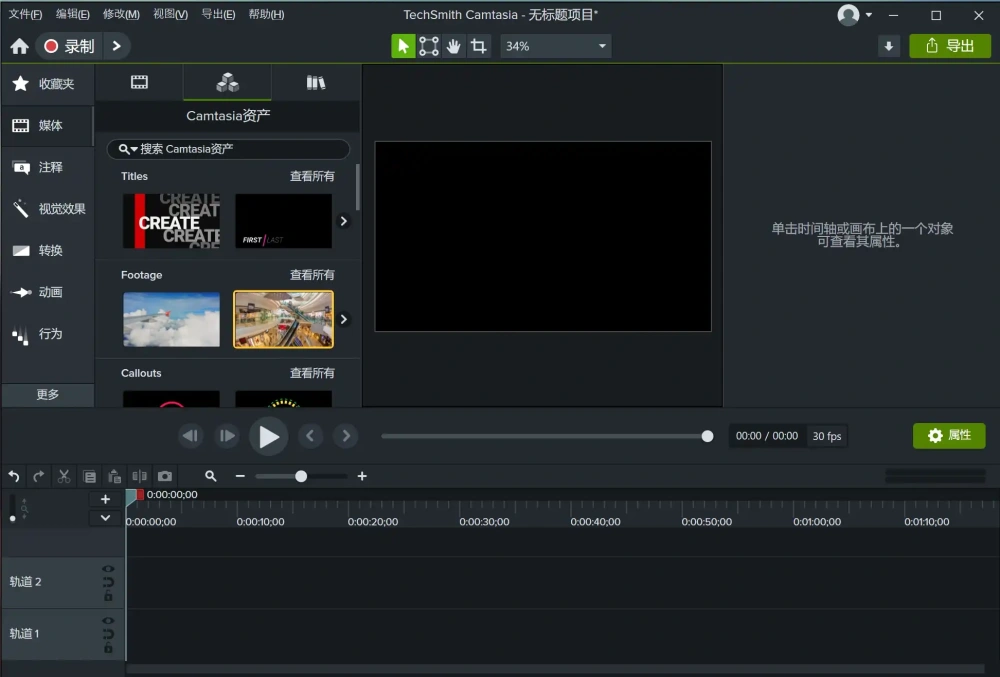
Task: Click 查看所有 next to Callouts
Action: (x=312, y=373)
